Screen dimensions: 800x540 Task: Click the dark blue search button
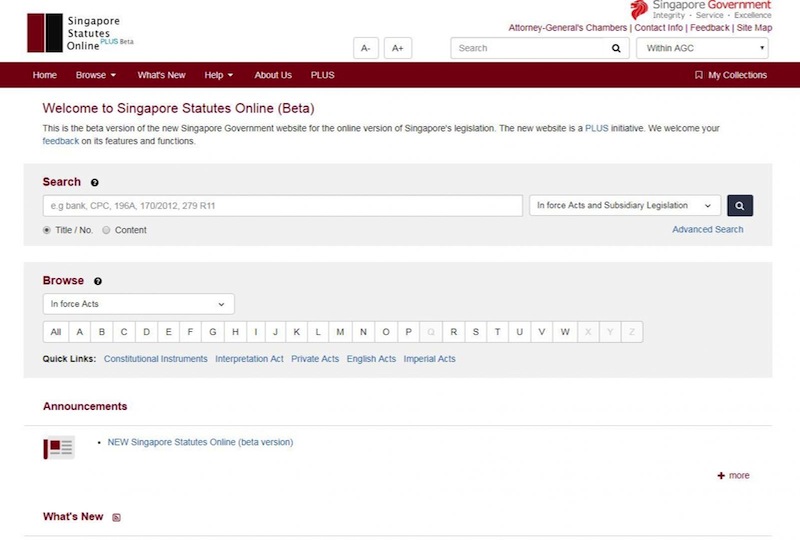[740, 206]
